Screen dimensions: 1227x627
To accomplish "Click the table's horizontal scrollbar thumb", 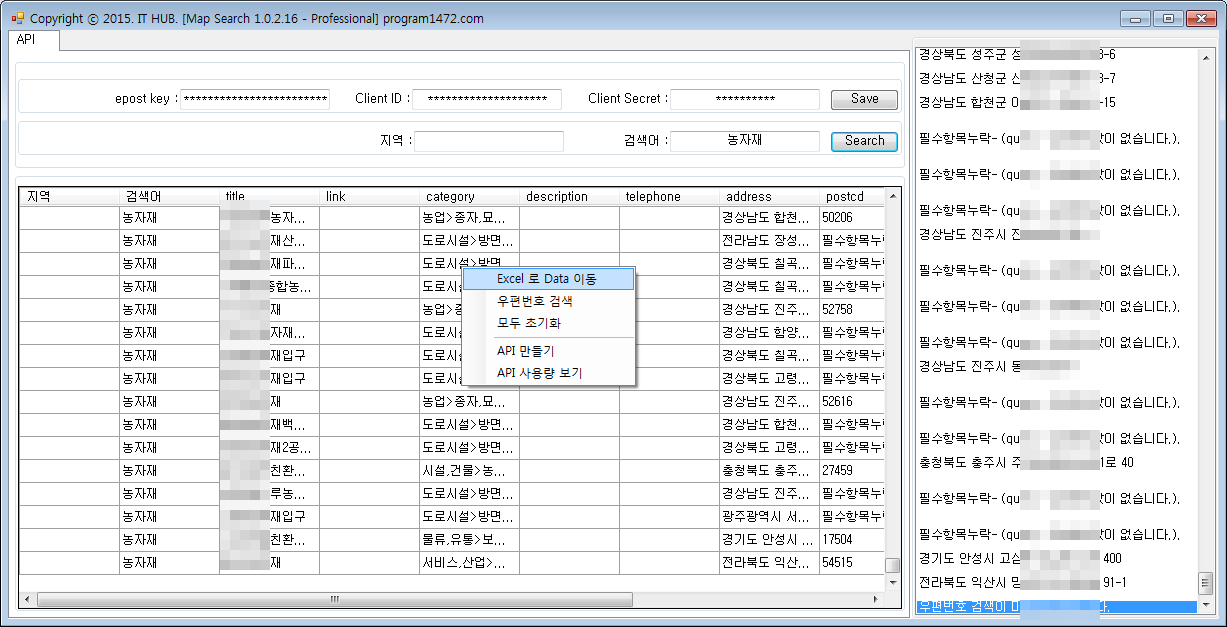I will (334, 600).
